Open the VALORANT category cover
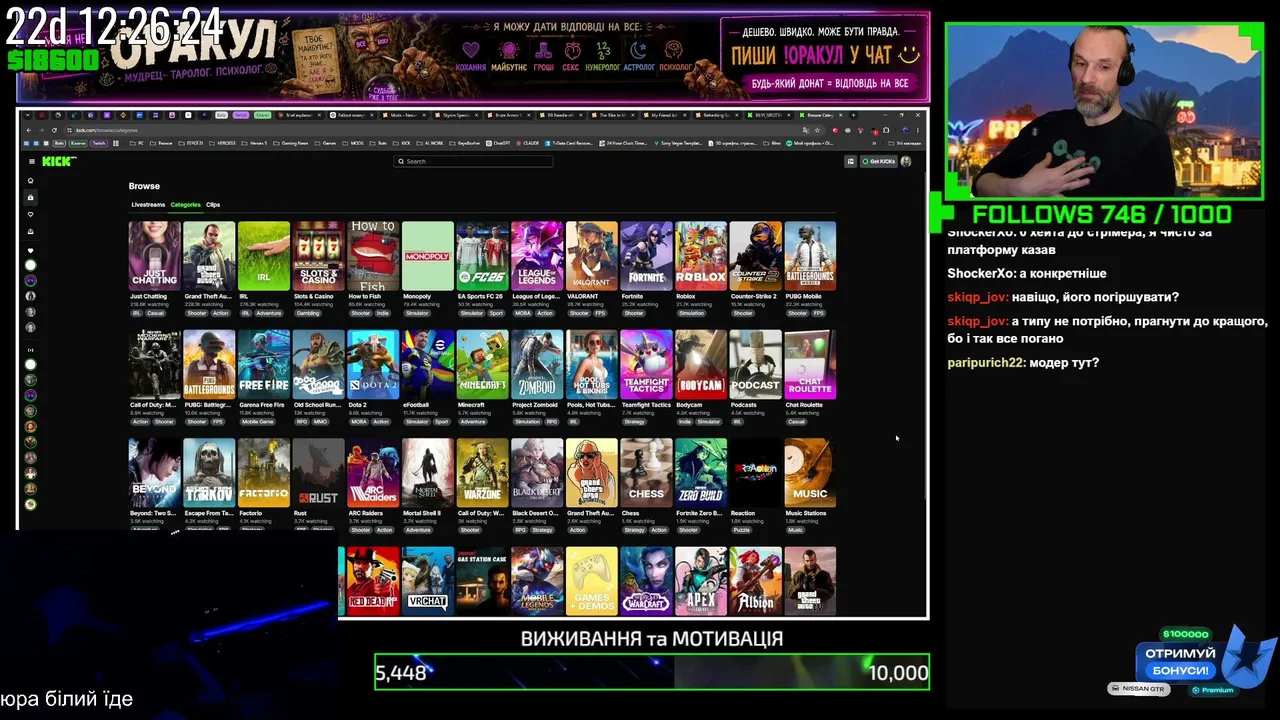Viewport: 1280px width, 720px height. [591, 256]
